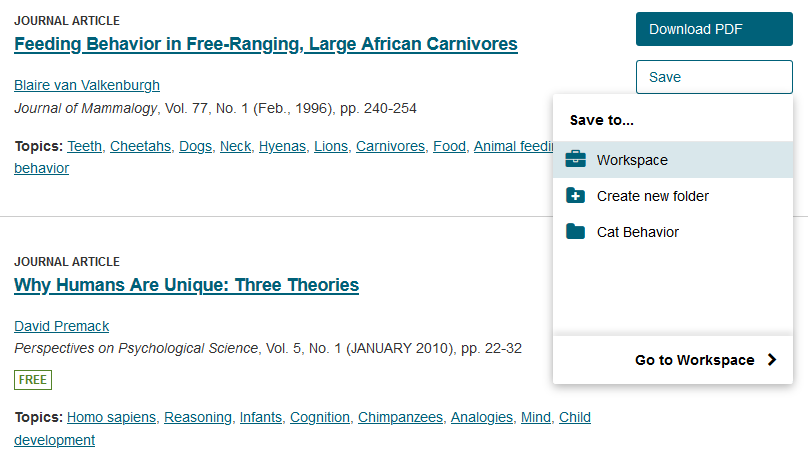Select the Hyenas topic link
The image size is (808, 456).
(x=282, y=146)
